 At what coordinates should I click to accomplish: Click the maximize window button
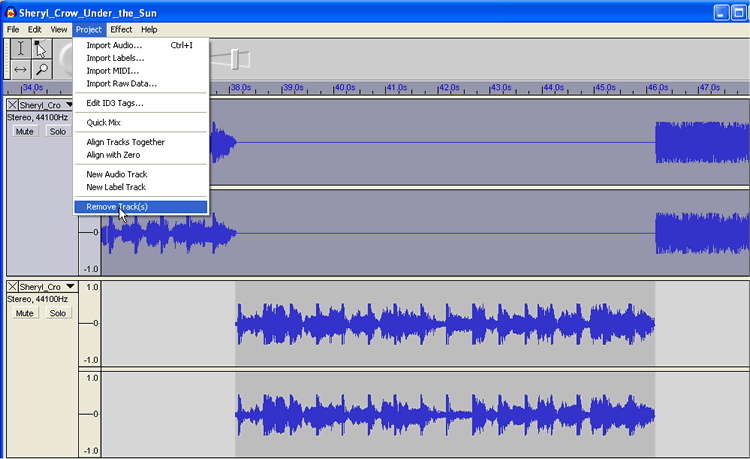[739, 12]
